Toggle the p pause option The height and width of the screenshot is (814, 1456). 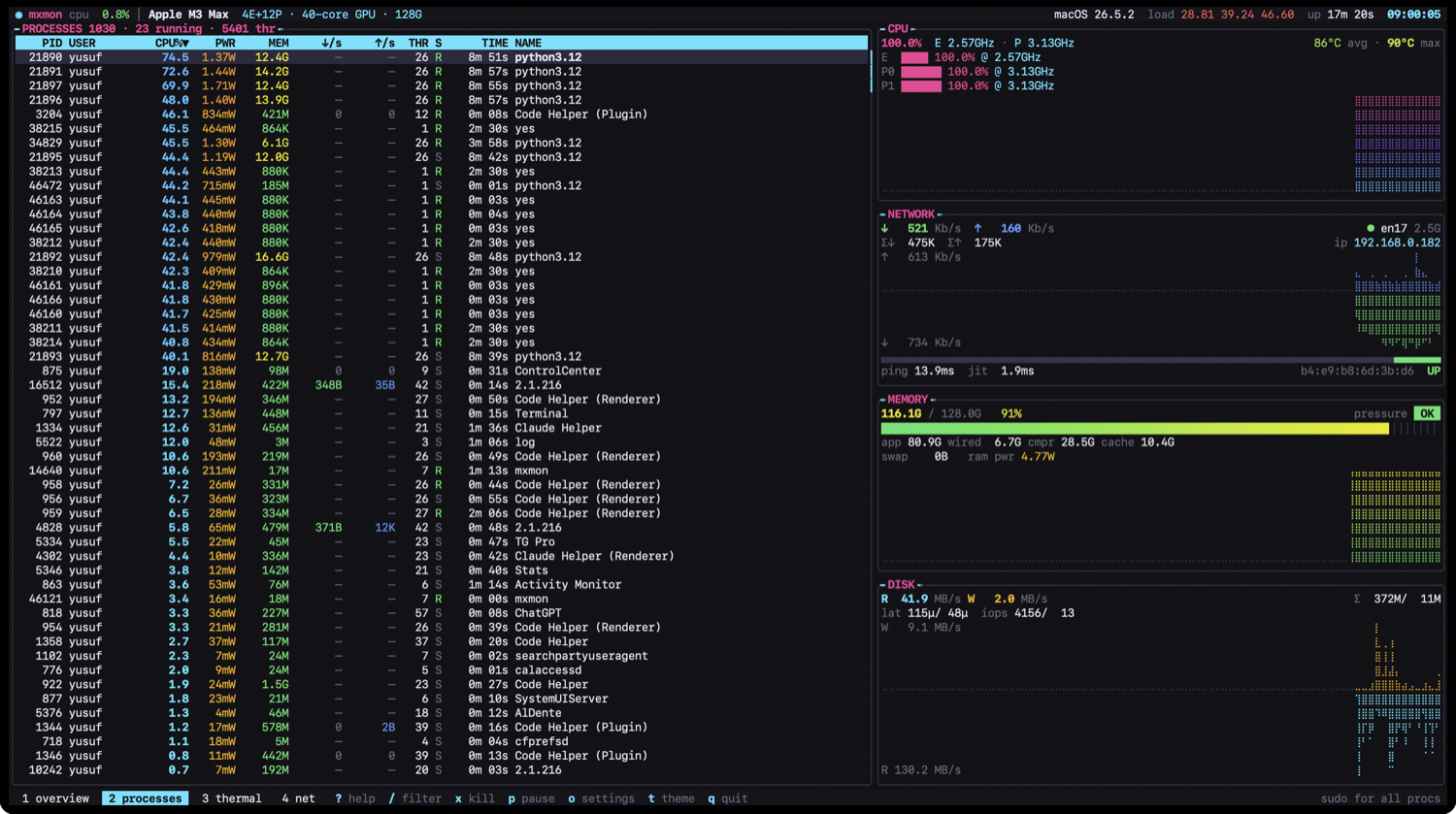pyautogui.click(x=531, y=798)
